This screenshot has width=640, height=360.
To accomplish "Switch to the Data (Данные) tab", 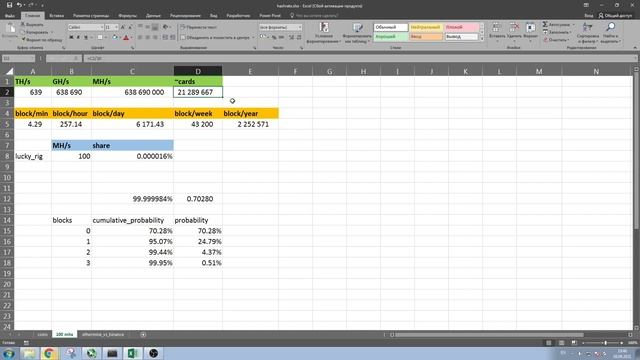I will click(153, 16).
